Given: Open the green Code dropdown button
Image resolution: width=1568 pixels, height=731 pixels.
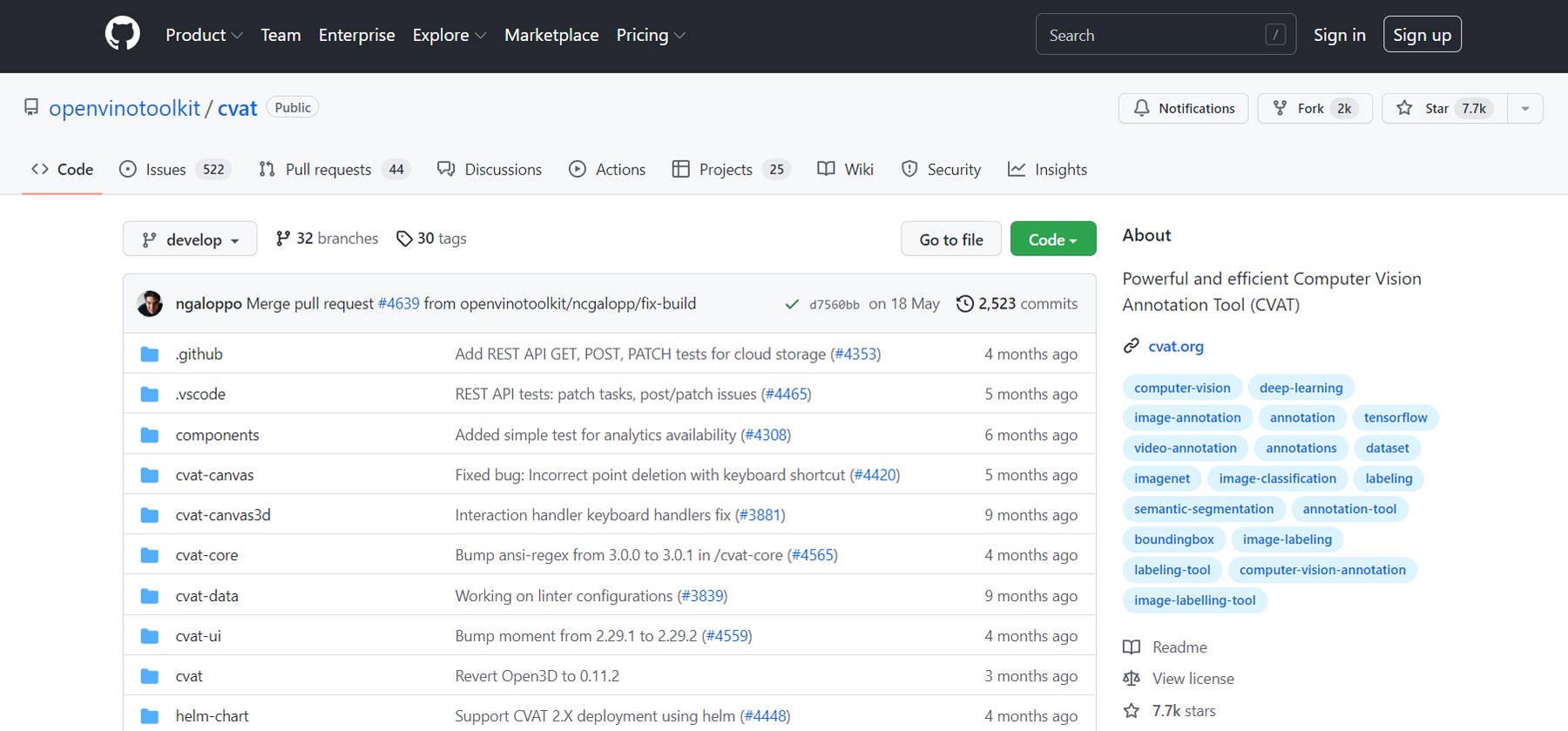Looking at the screenshot, I should tap(1053, 239).
